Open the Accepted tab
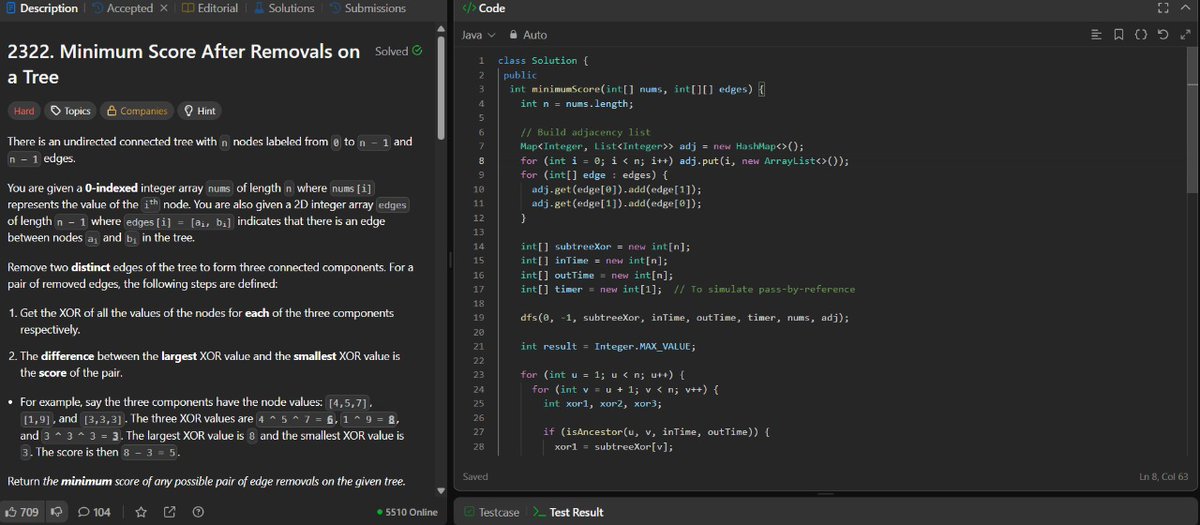1200x525 pixels. click(122, 8)
